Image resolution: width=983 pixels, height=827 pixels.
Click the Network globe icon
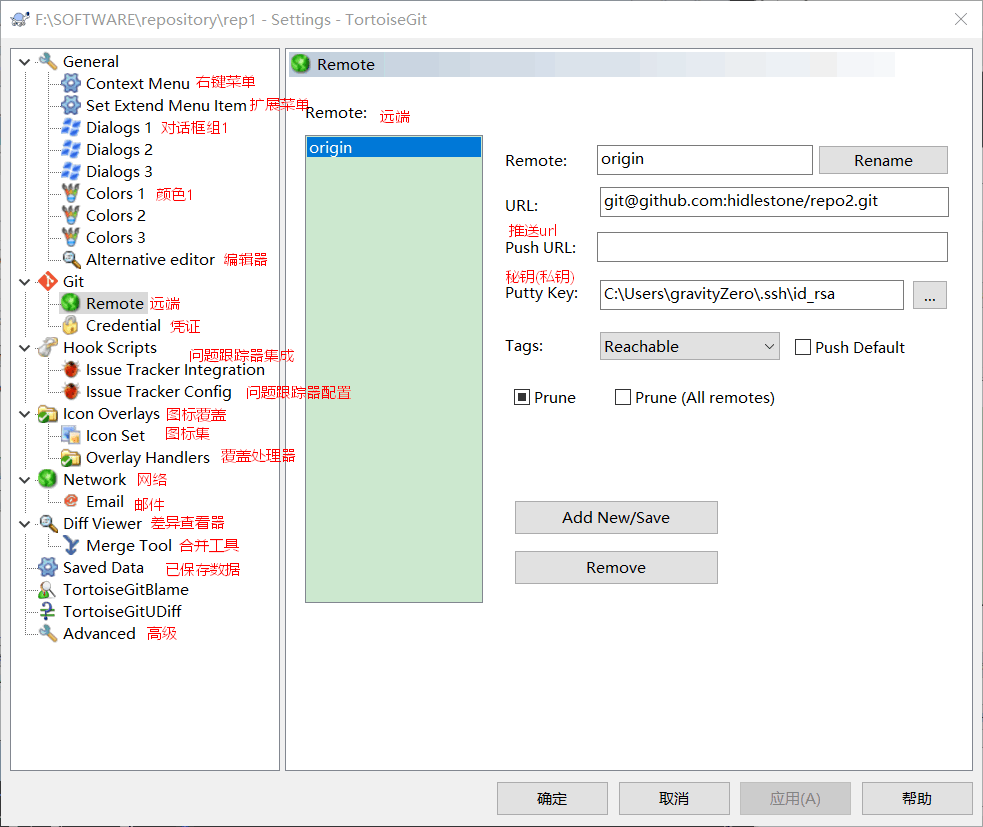[x=48, y=479]
